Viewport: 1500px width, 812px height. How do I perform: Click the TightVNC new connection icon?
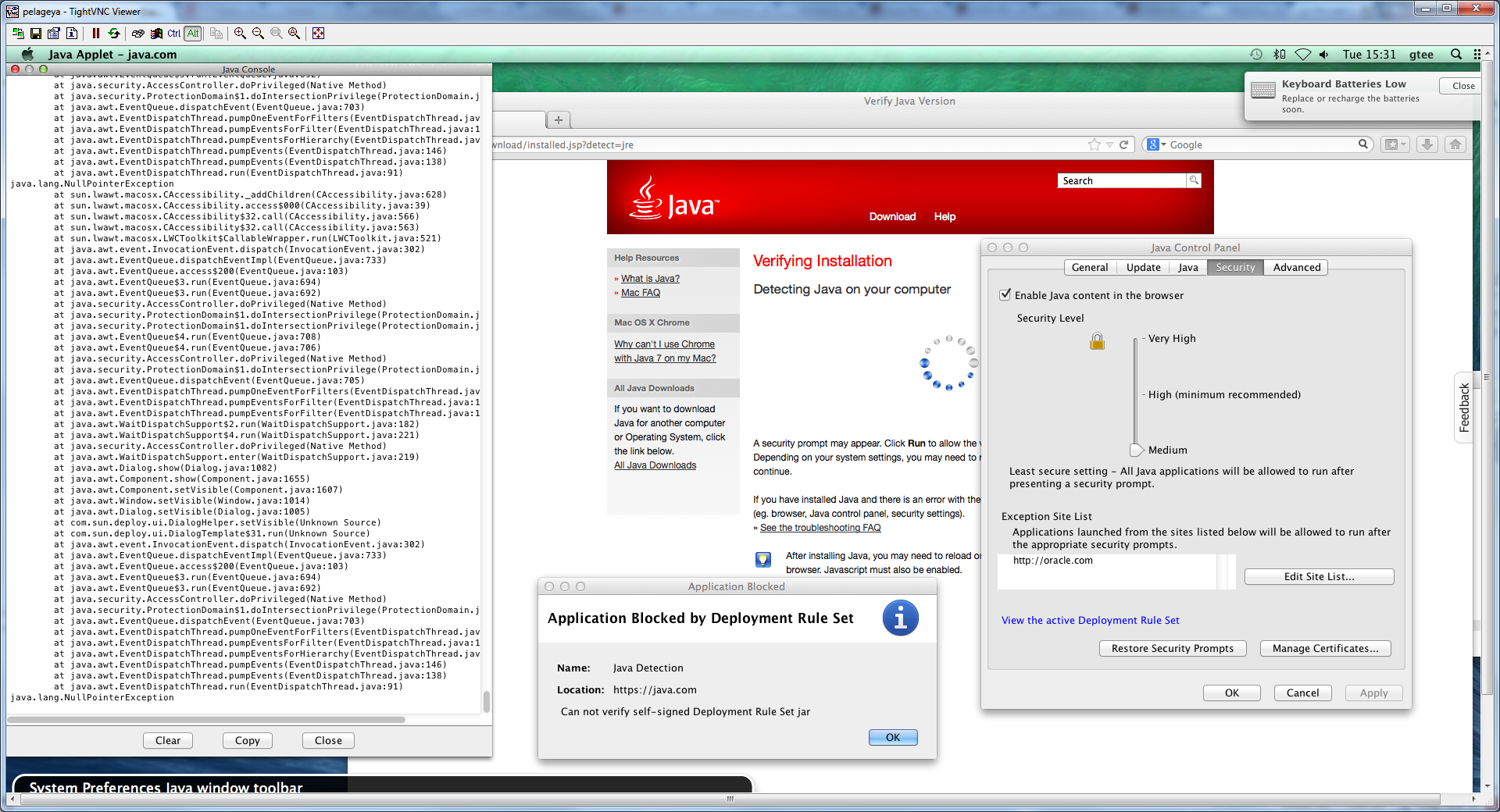(x=18, y=34)
